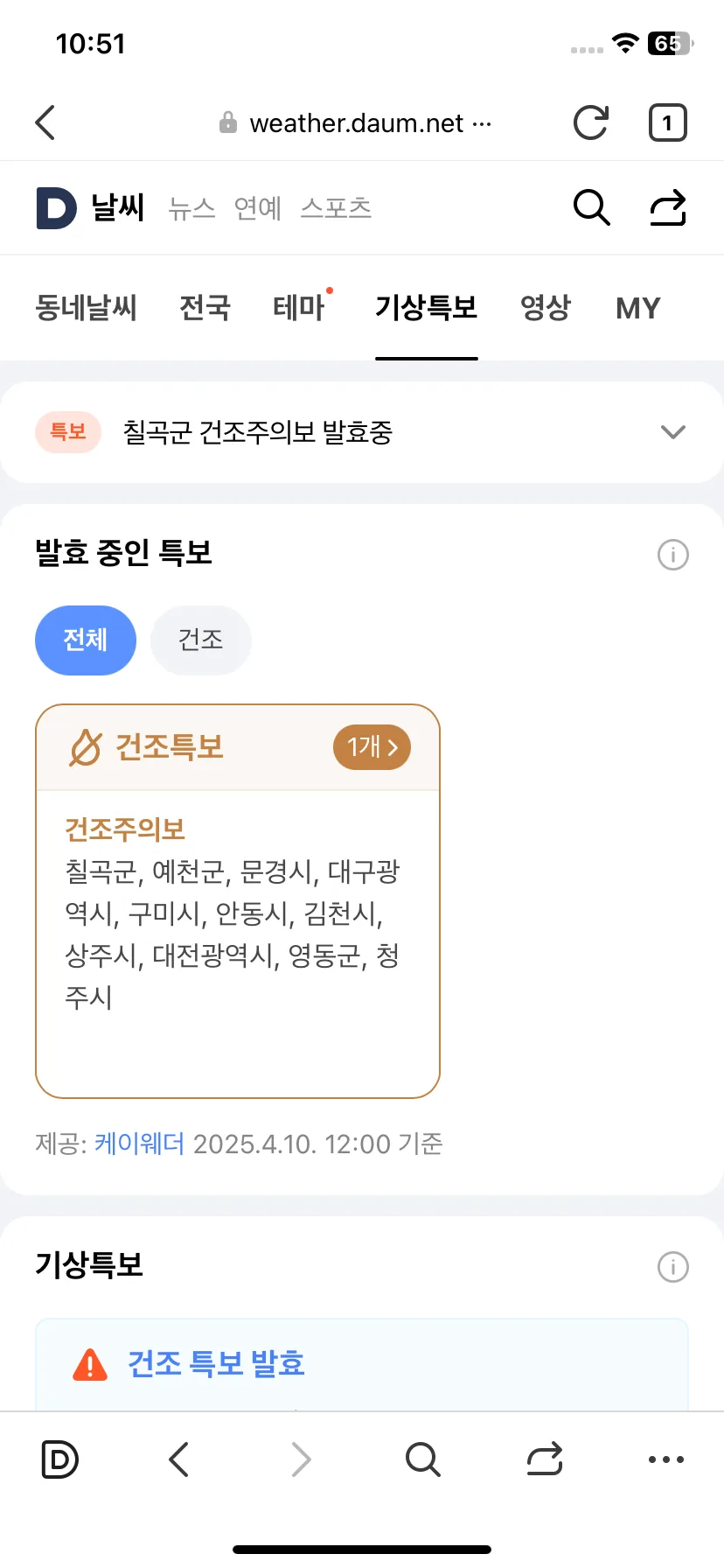Open the three-dot more menu at bottom
The image size is (724, 1568).
(x=665, y=1459)
